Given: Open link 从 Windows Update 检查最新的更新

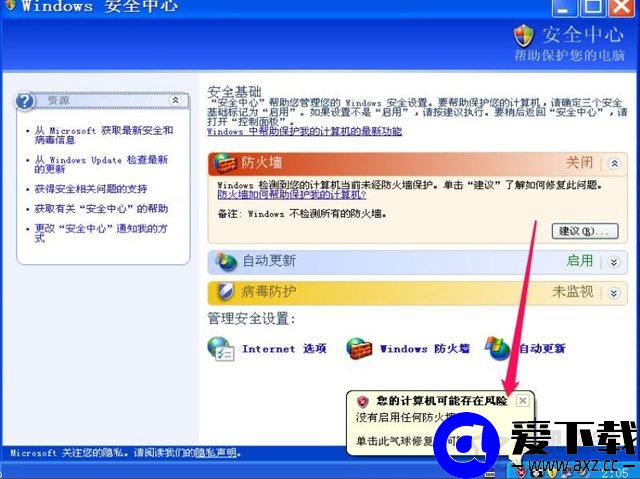Looking at the screenshot, I should tap(101, 164).
